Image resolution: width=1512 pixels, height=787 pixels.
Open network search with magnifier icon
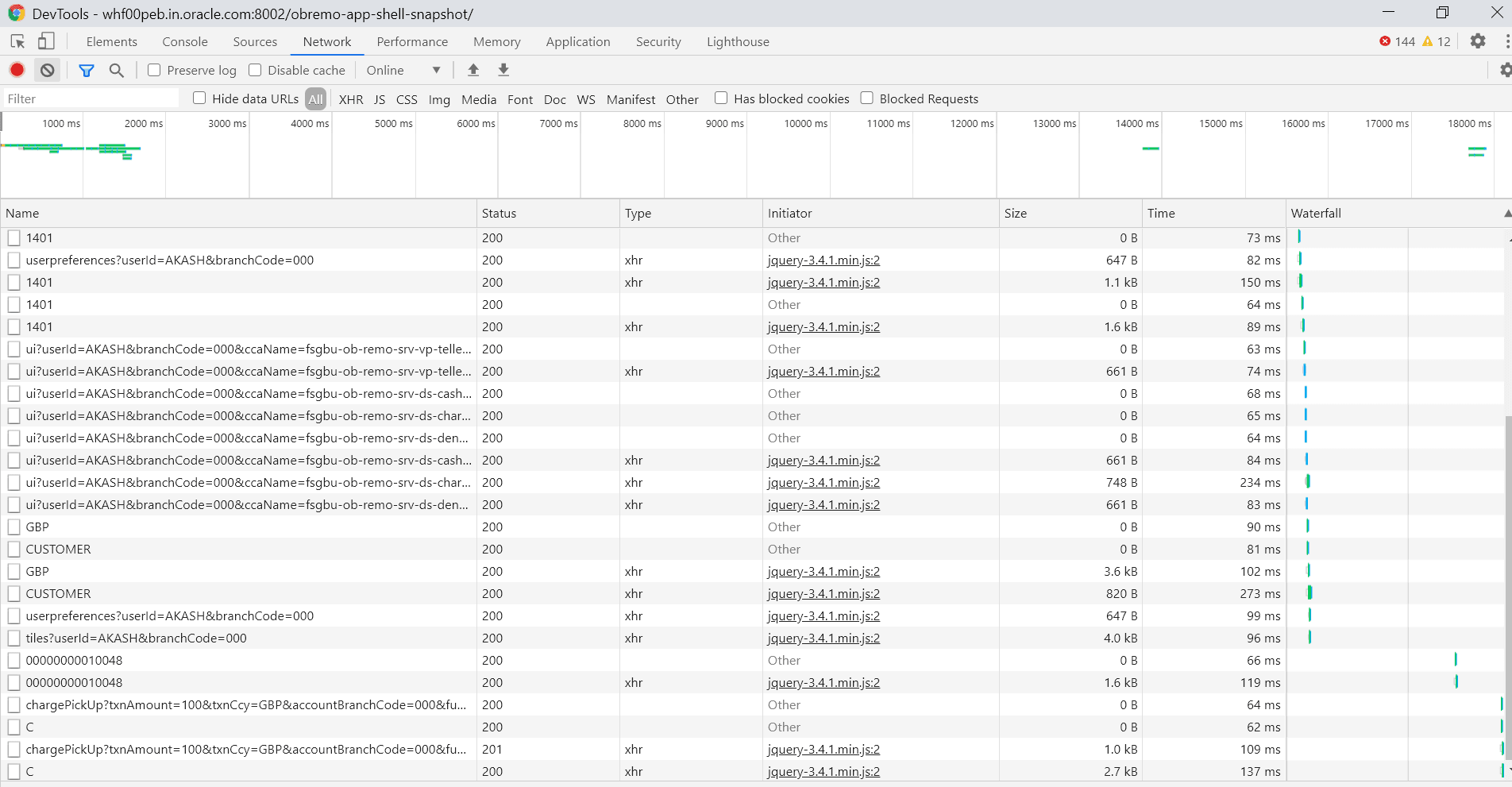117,70
